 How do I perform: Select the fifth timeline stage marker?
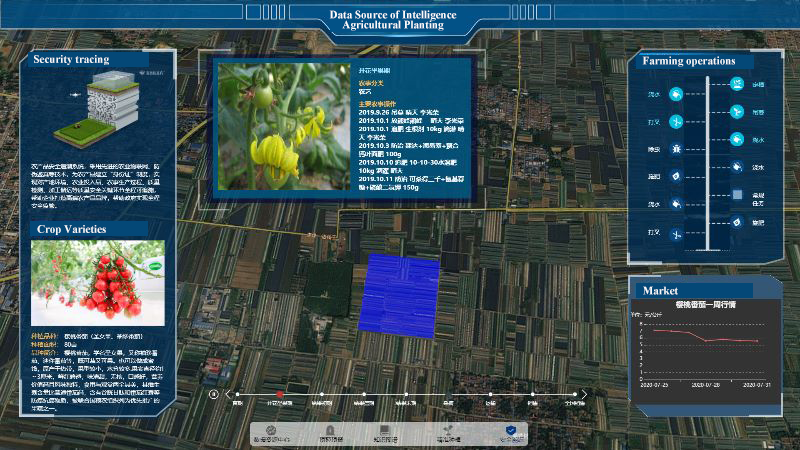click(406, 394)
